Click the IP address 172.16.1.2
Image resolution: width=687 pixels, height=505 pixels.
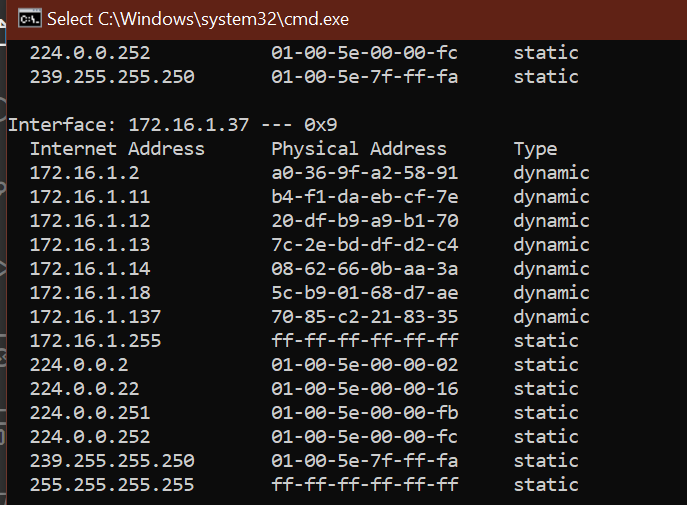85,173
